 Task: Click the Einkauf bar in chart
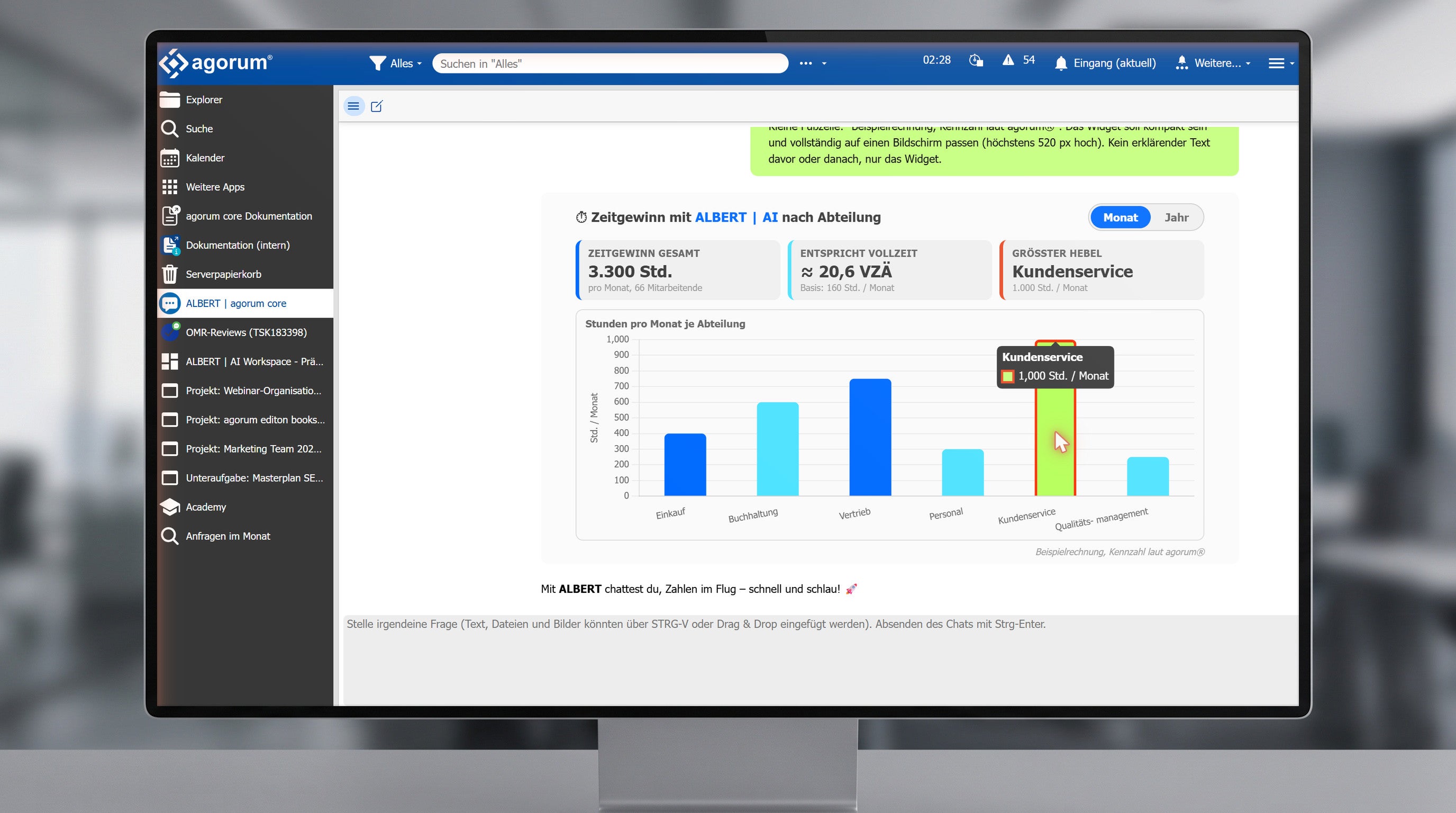685,465
